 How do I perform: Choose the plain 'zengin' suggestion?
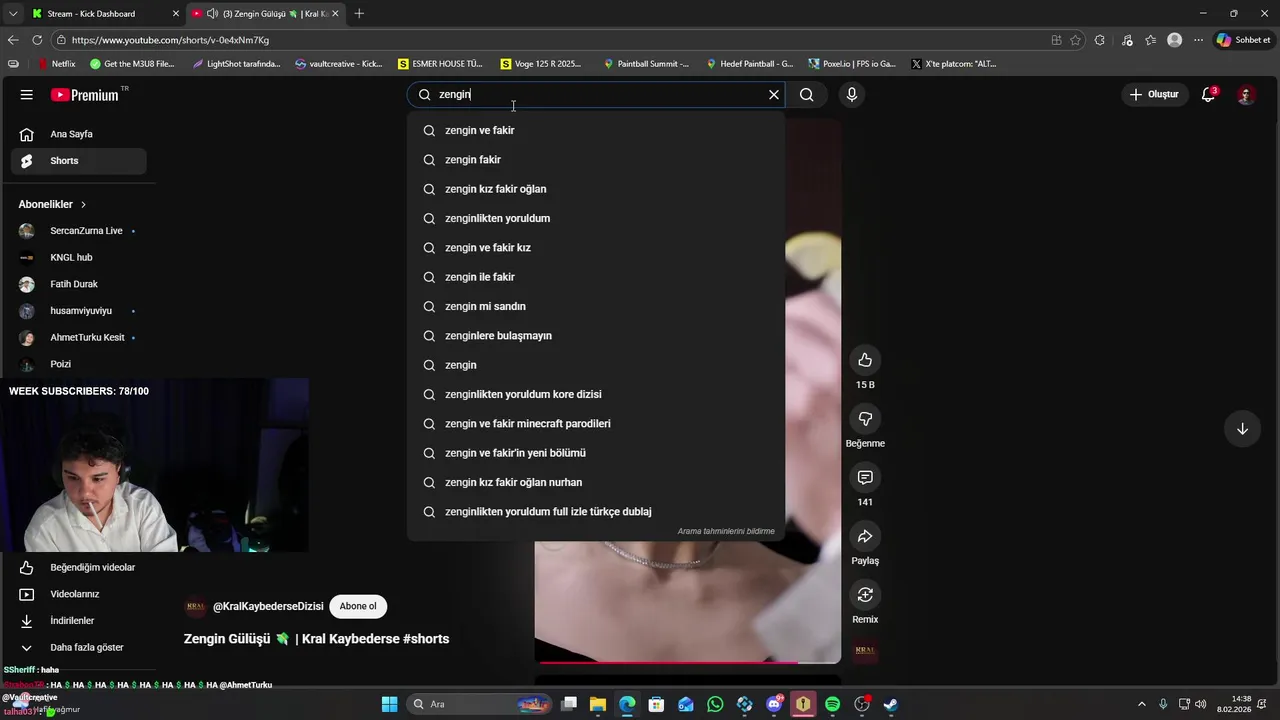point(596,365)
